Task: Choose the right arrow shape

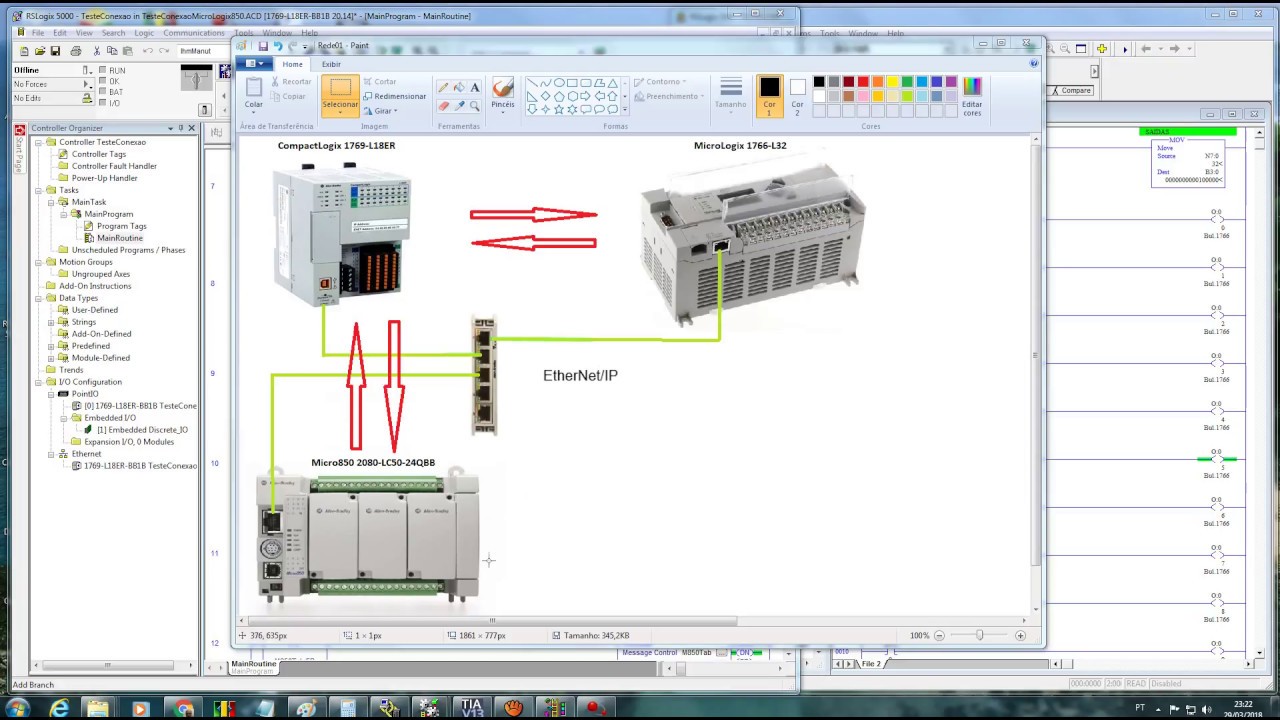Action: pyautogui.click(x=585, y=96)
